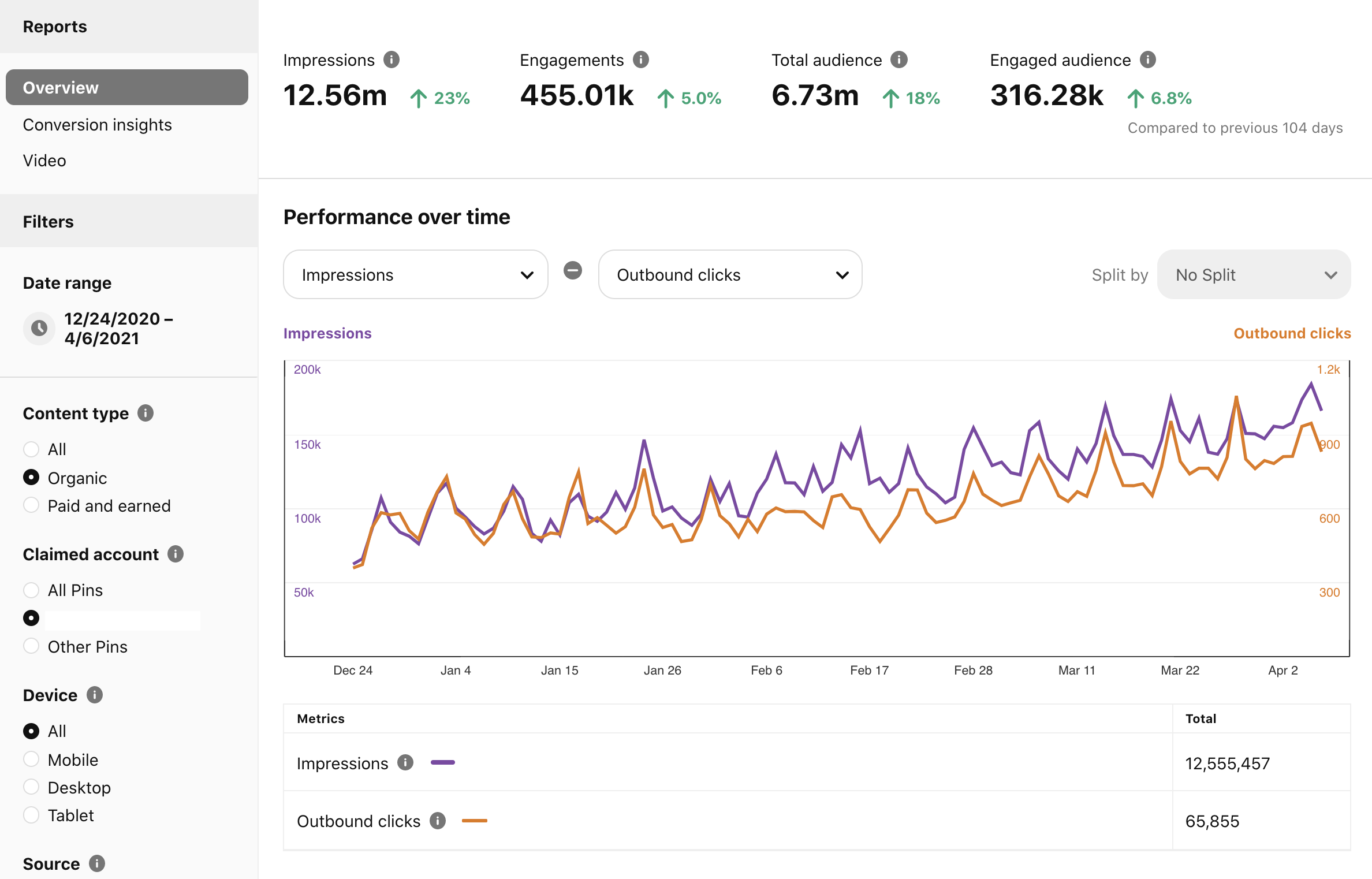Click Device info icon

click(x=95, y=695)
